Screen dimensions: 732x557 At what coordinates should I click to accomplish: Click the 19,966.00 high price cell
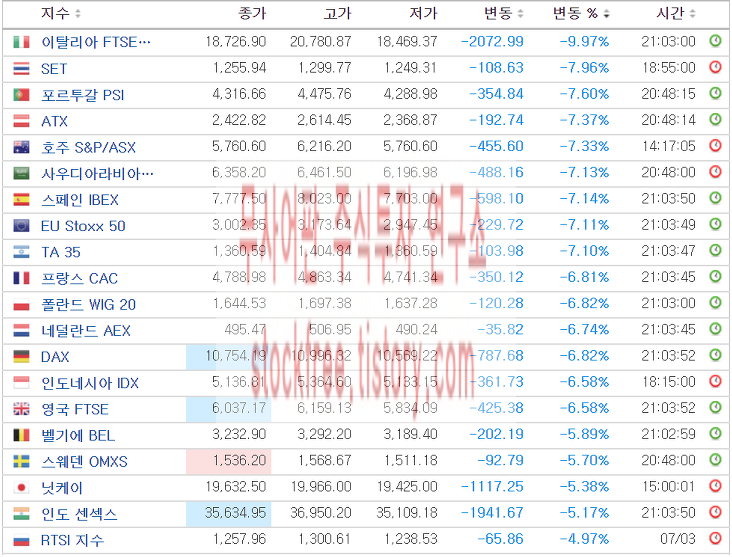click(x=321, y=486)
